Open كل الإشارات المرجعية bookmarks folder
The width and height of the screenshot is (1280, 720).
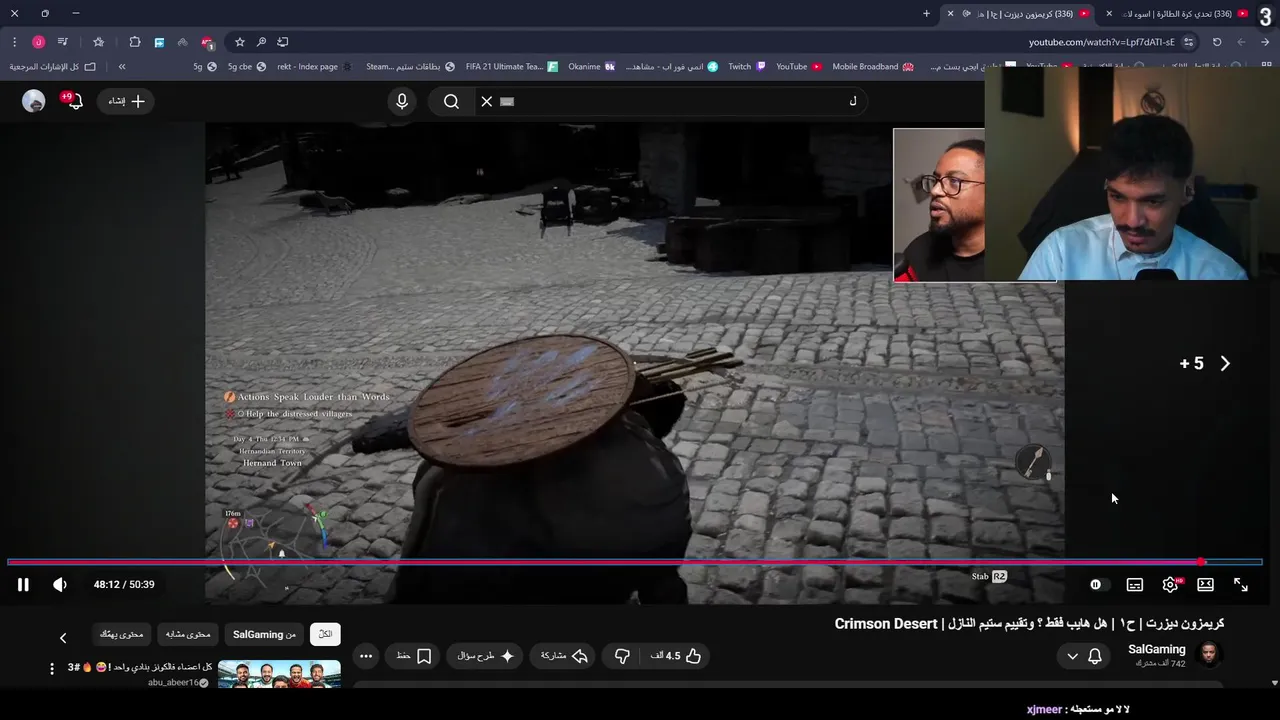click(x=53, y=66)
